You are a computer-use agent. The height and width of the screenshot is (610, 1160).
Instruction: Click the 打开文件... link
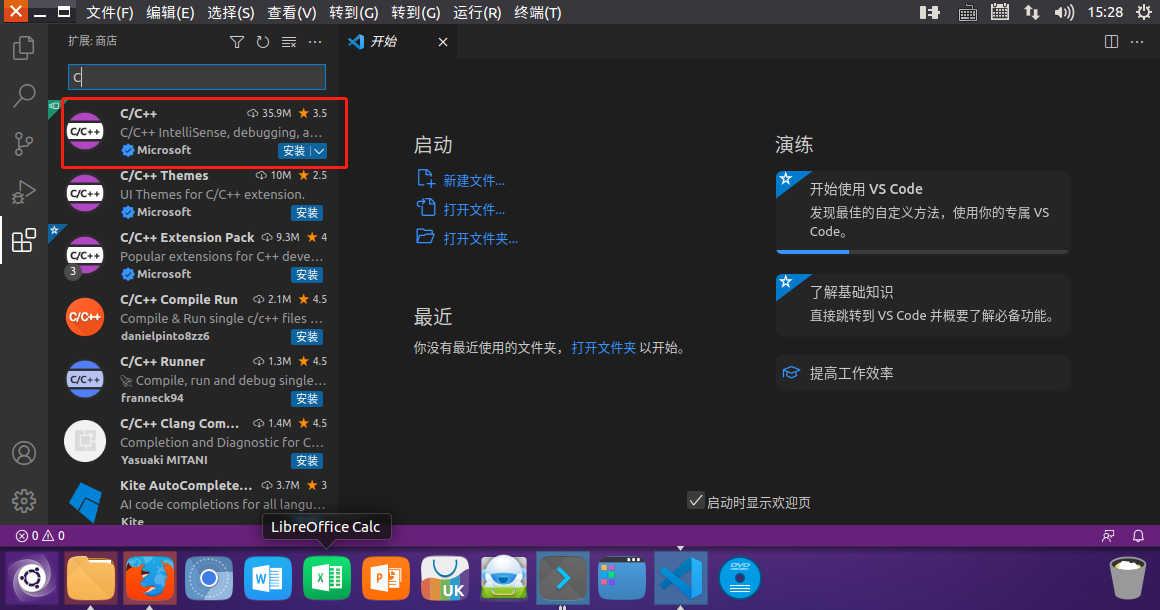473,210
